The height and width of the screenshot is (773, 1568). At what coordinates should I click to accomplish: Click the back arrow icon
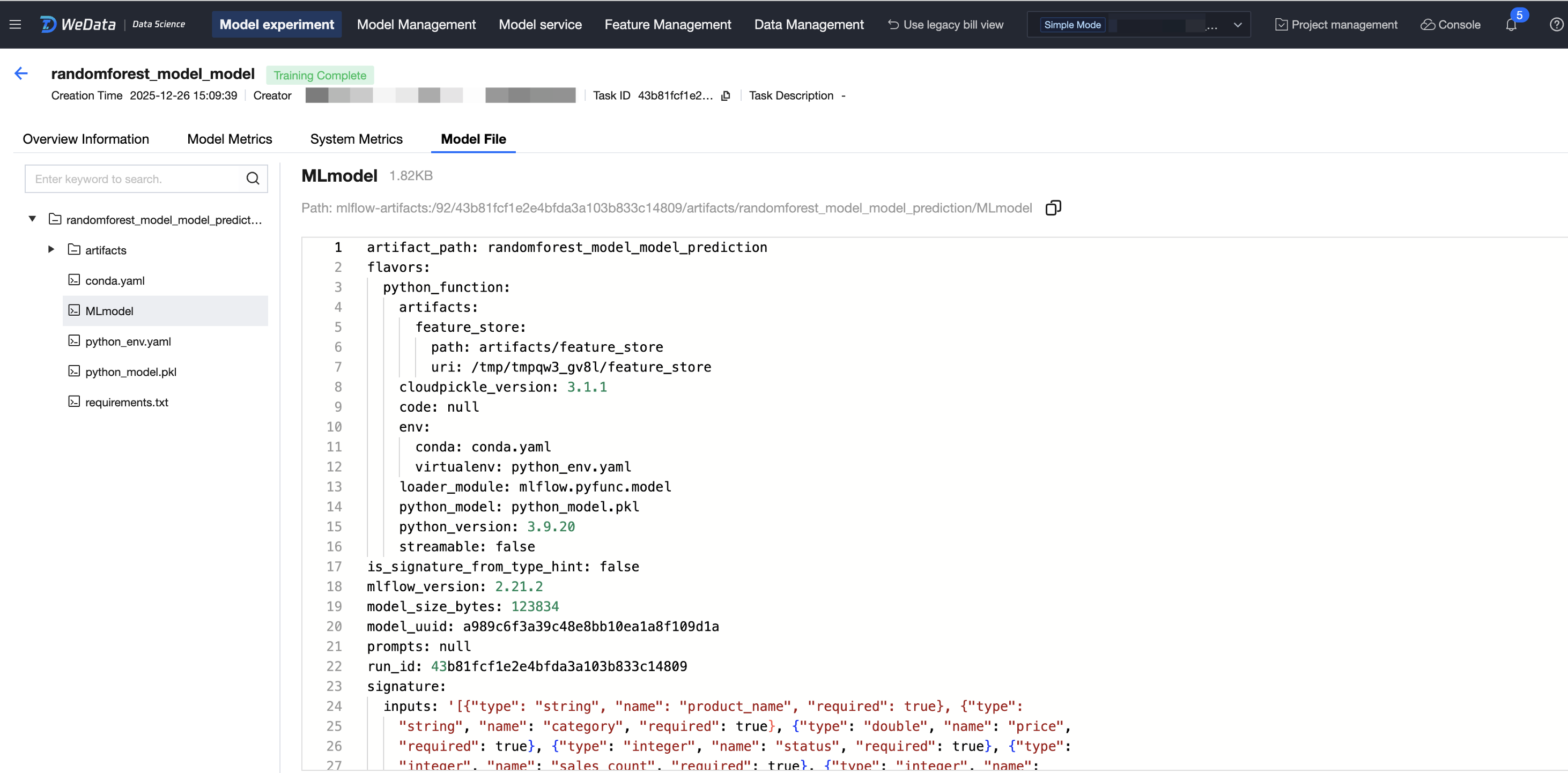(21, 73)
